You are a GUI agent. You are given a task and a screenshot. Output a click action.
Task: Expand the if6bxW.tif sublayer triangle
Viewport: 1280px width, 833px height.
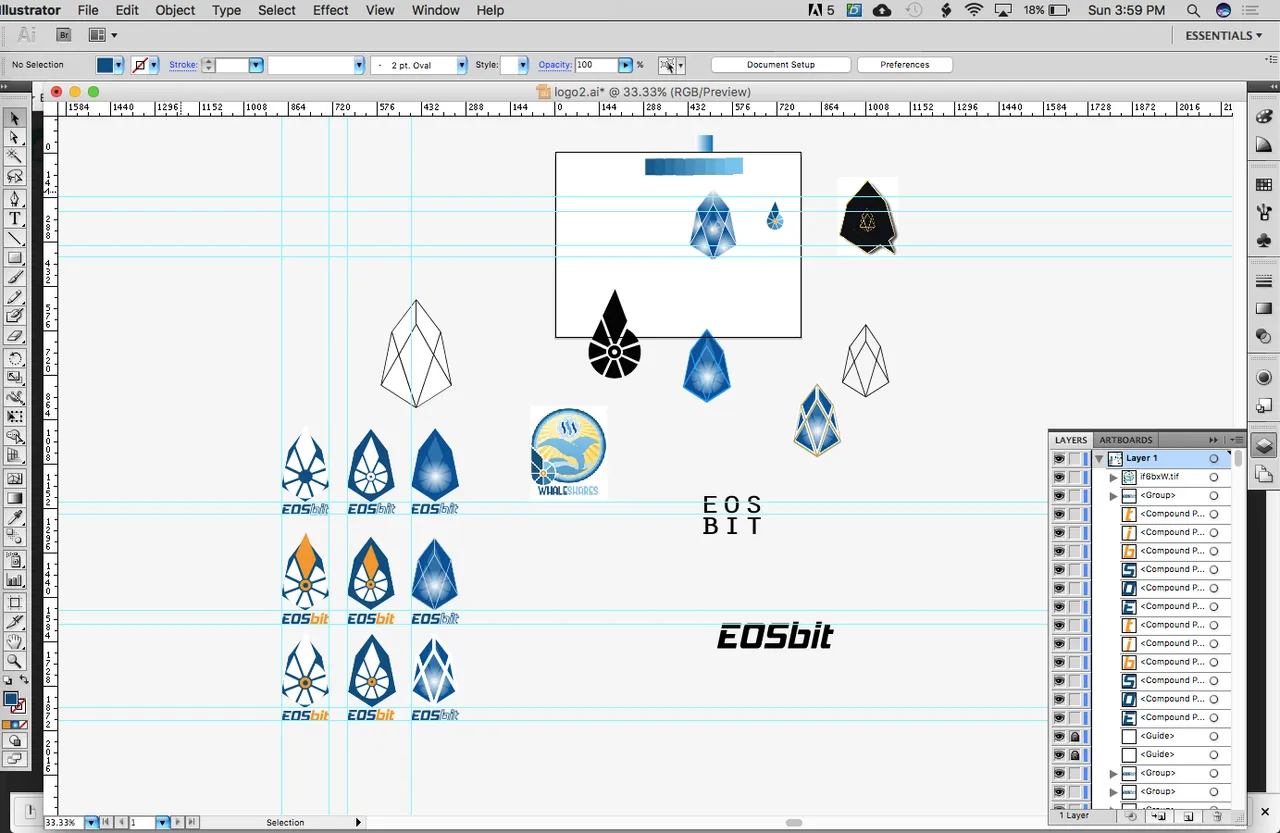[1113, 478]
